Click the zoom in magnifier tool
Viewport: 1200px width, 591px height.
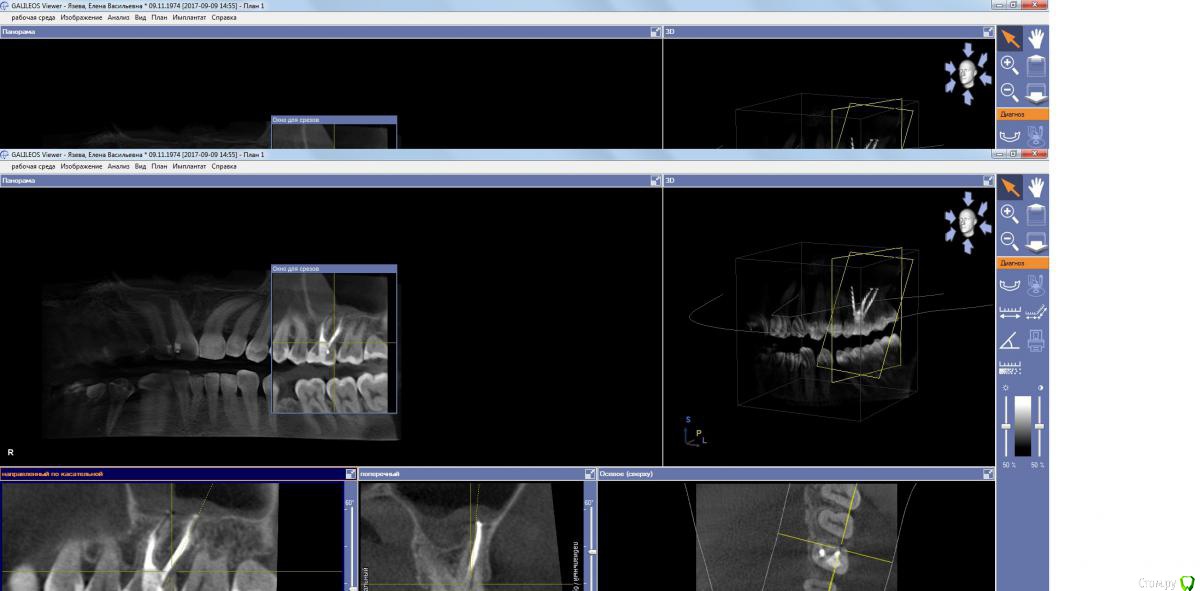1010,214
